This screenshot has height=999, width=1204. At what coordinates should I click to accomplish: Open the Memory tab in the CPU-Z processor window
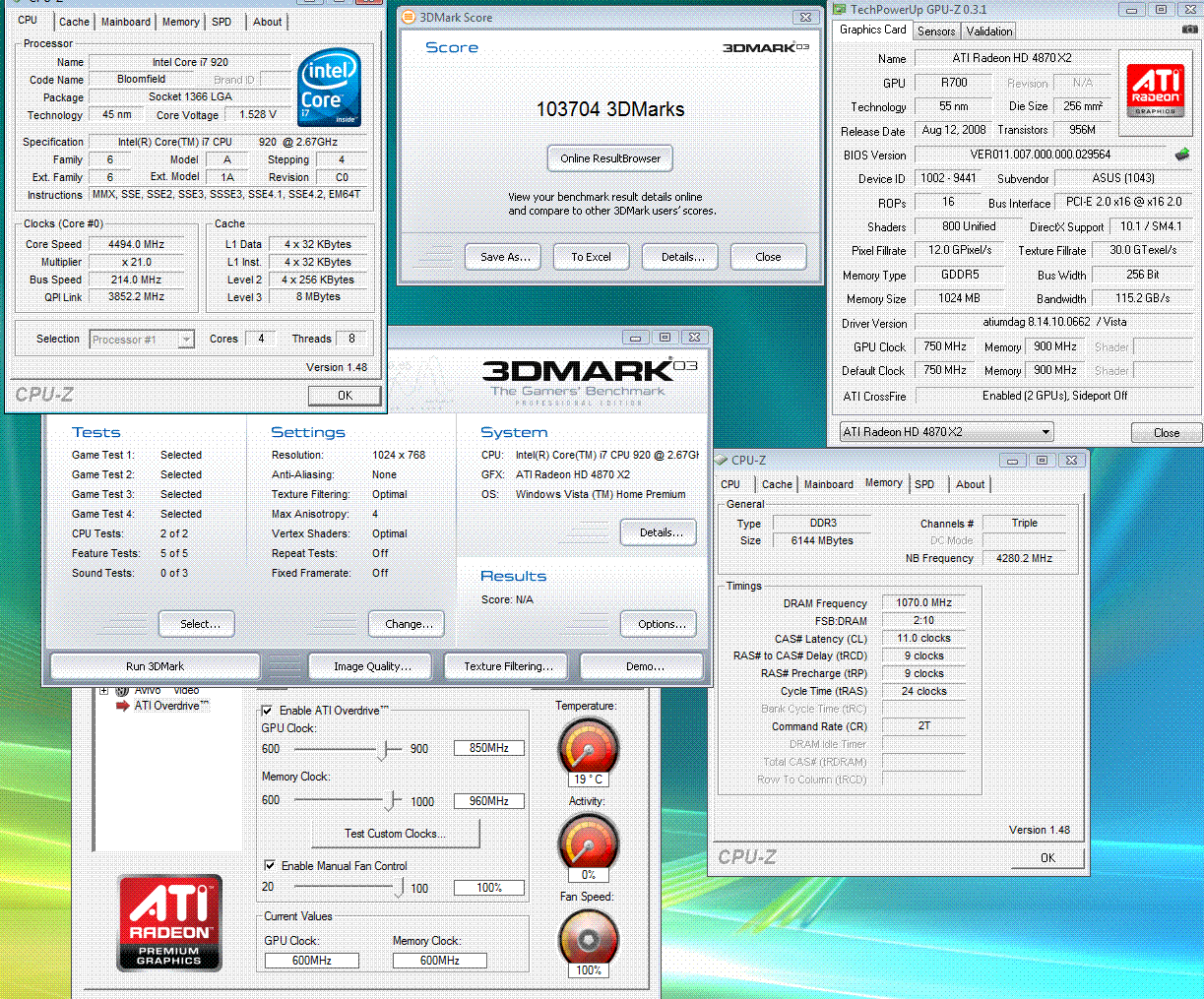pos(180,22)
